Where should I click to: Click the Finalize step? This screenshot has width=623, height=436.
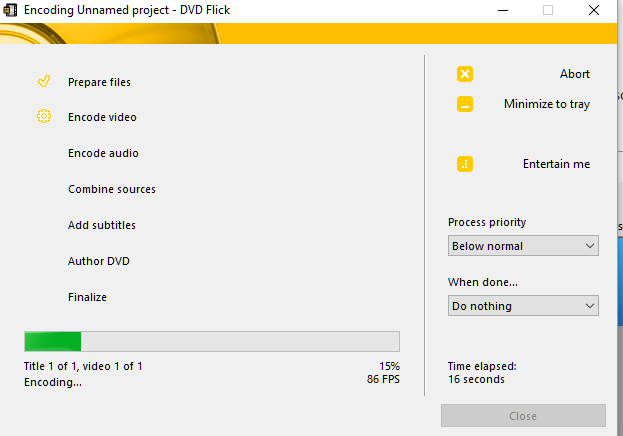[87, 297]
